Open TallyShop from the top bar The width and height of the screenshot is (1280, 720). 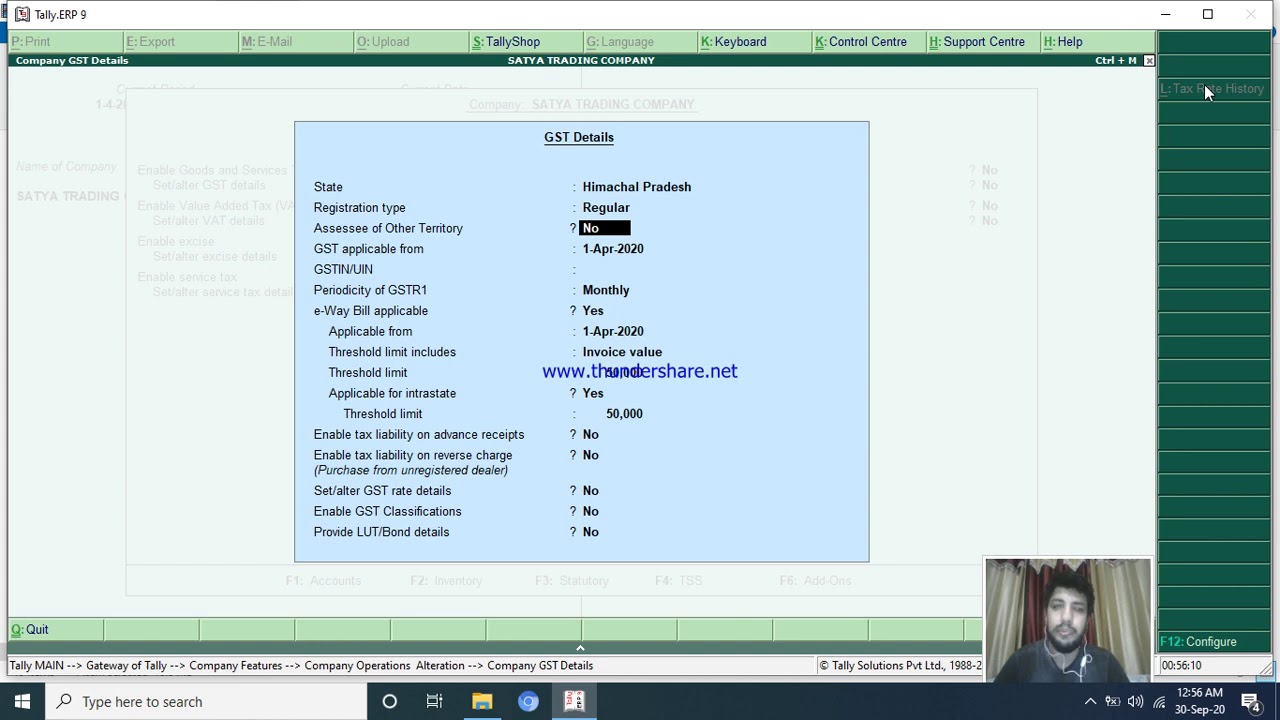point(506,42)
